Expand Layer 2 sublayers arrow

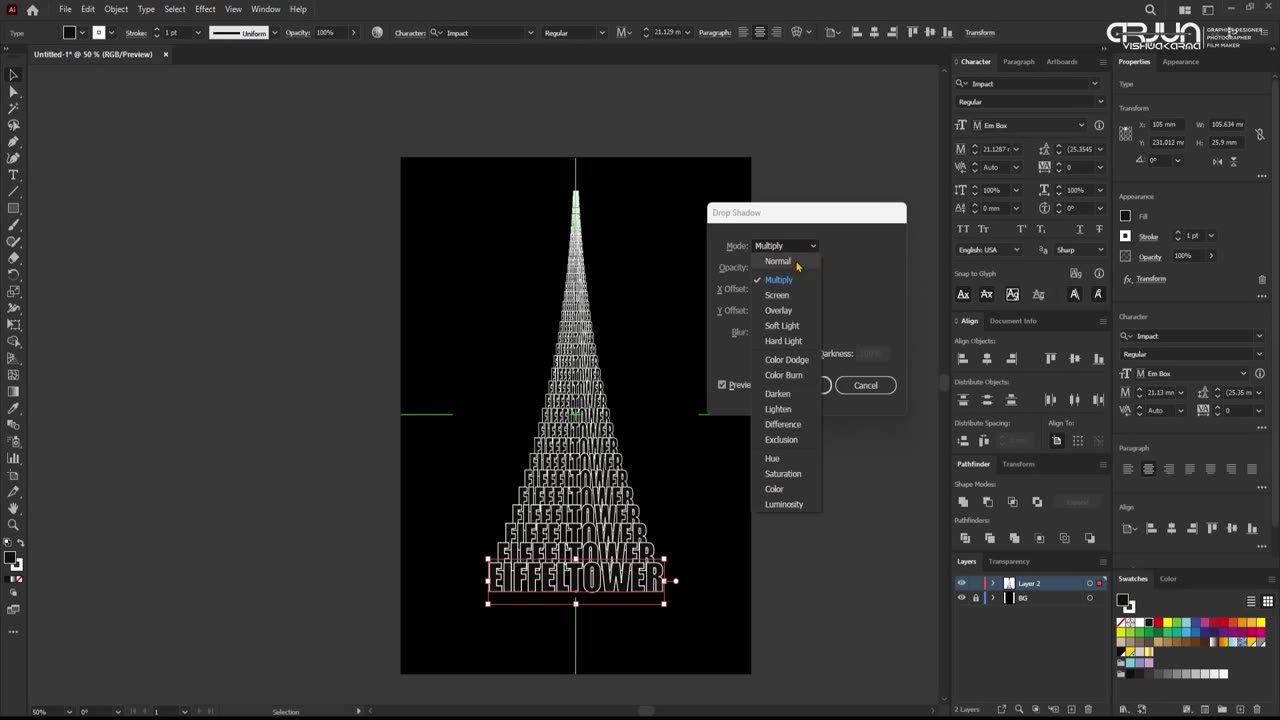[x=992, y=583]
